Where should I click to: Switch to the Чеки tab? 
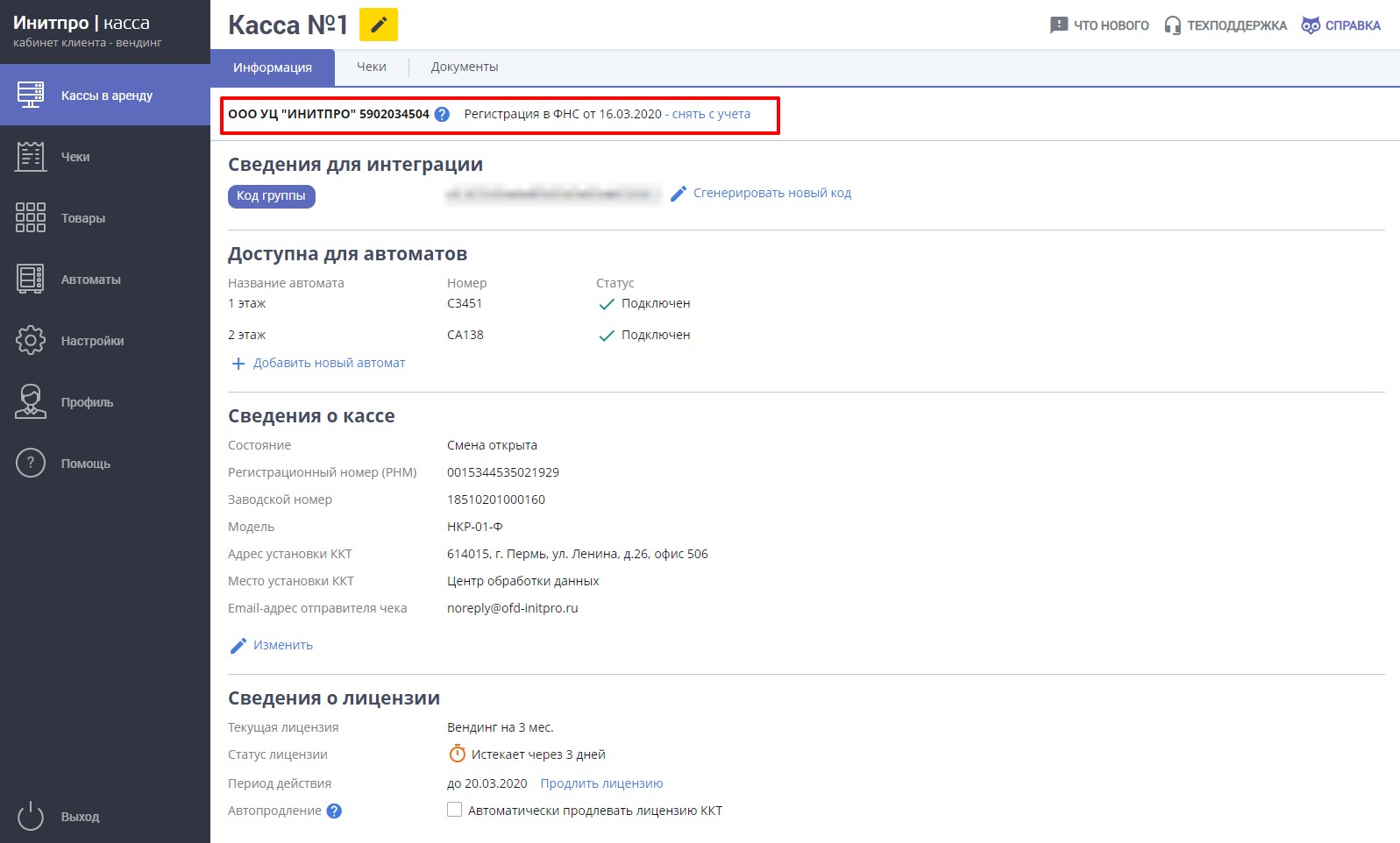(x=372, y=67)
